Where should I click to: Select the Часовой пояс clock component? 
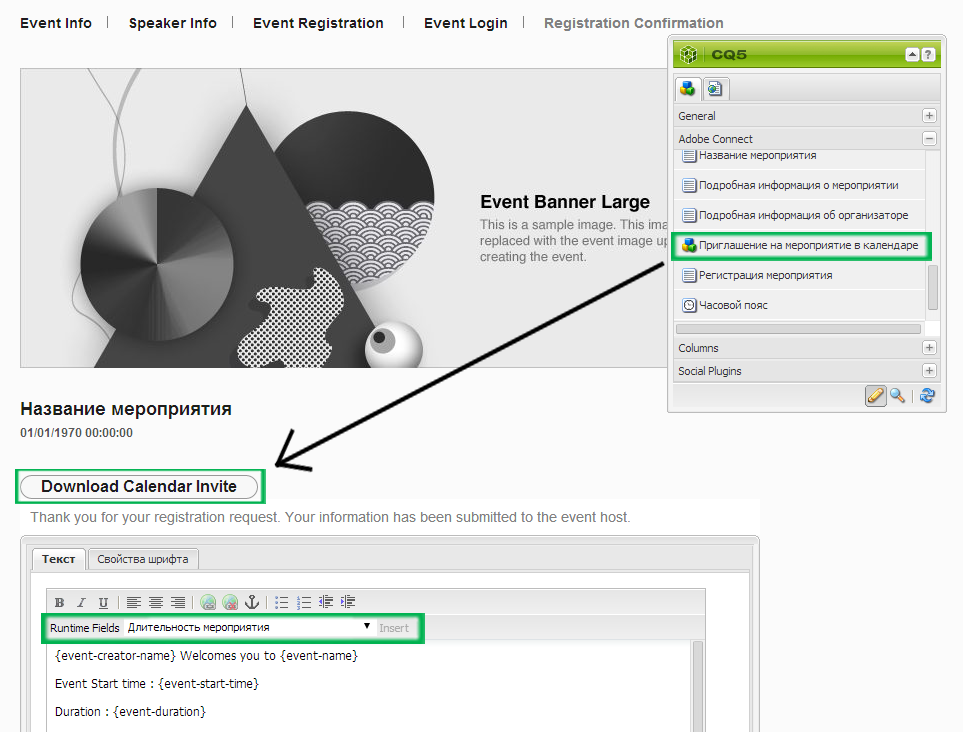point(799,305)
